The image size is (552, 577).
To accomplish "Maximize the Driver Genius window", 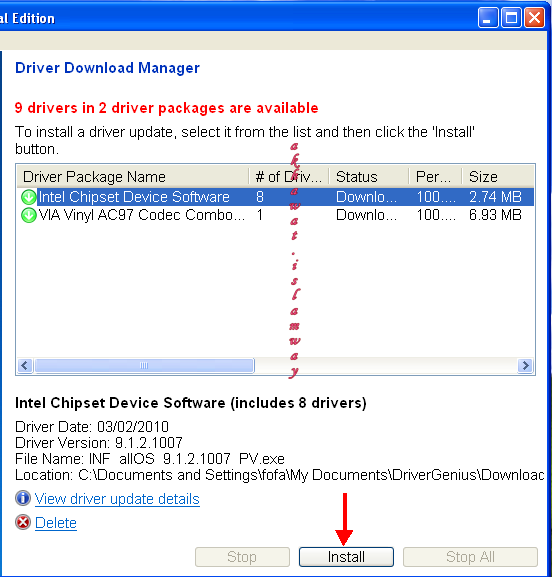I will click(x=511, y=18).
